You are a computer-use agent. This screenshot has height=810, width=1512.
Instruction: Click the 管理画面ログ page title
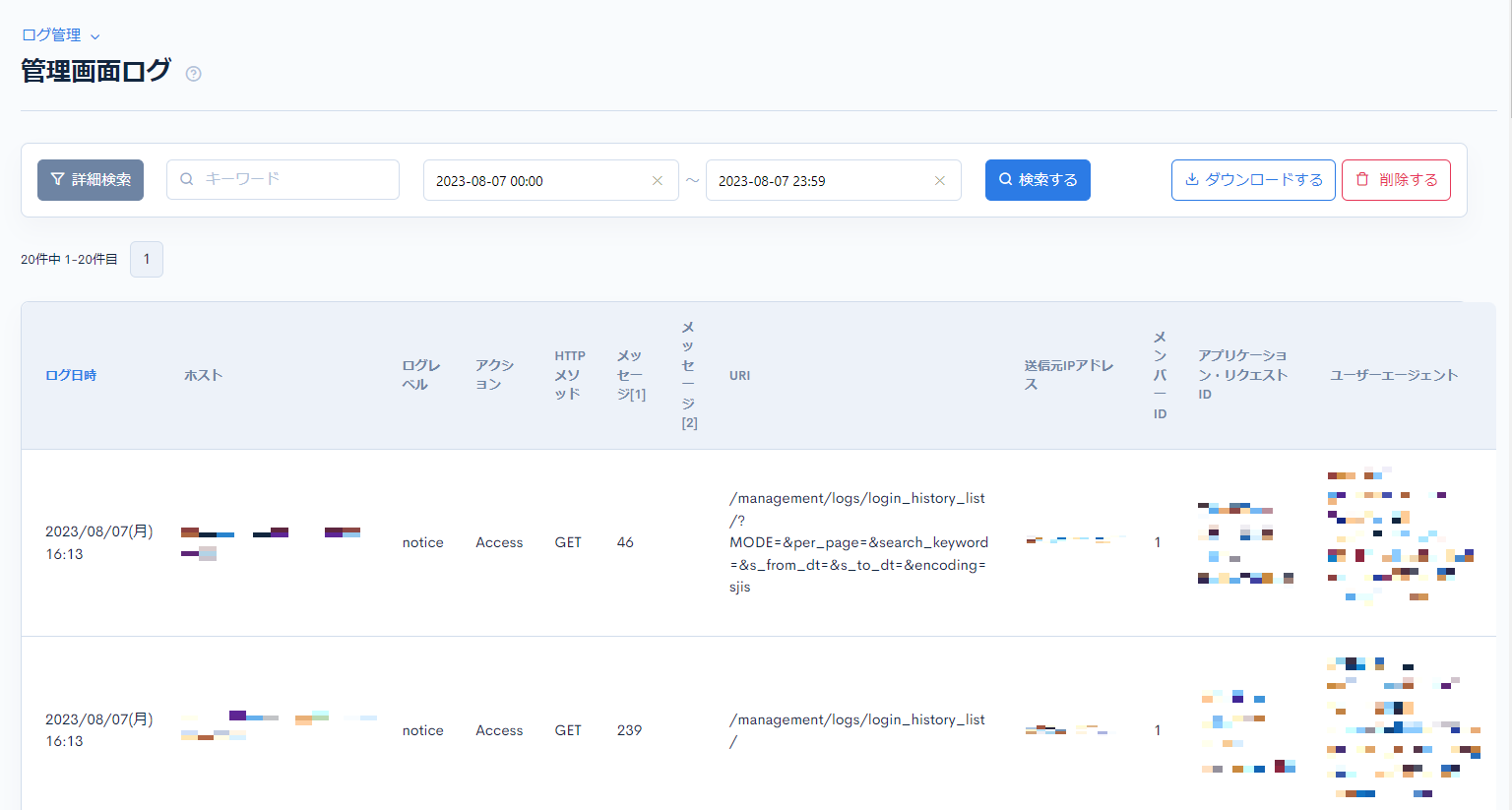[95, 71]
